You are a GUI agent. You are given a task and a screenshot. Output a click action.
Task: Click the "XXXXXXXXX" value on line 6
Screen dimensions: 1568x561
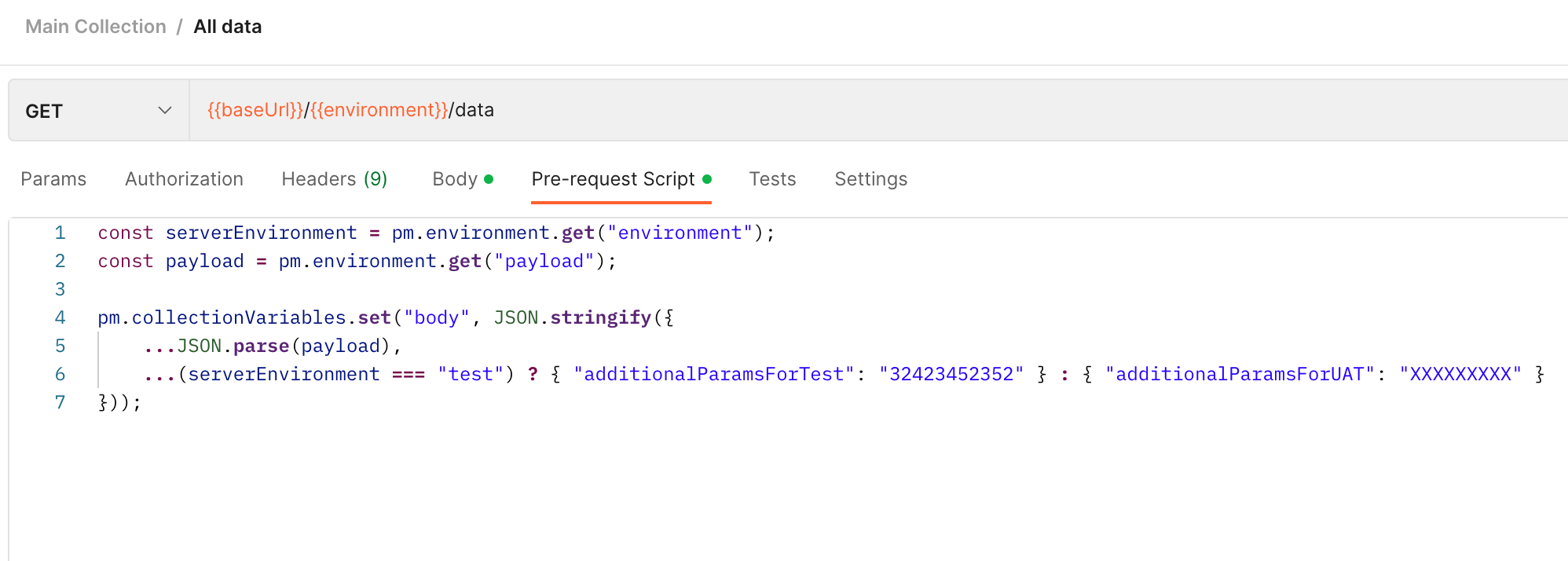(x=1460, y=375)
